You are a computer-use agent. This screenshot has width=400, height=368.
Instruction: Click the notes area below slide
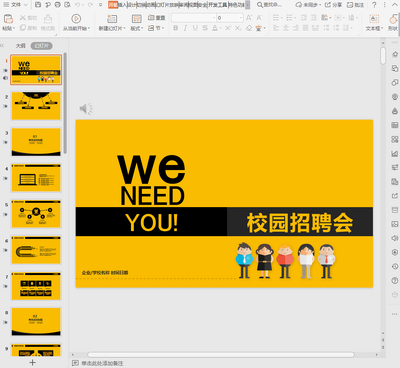103,363
